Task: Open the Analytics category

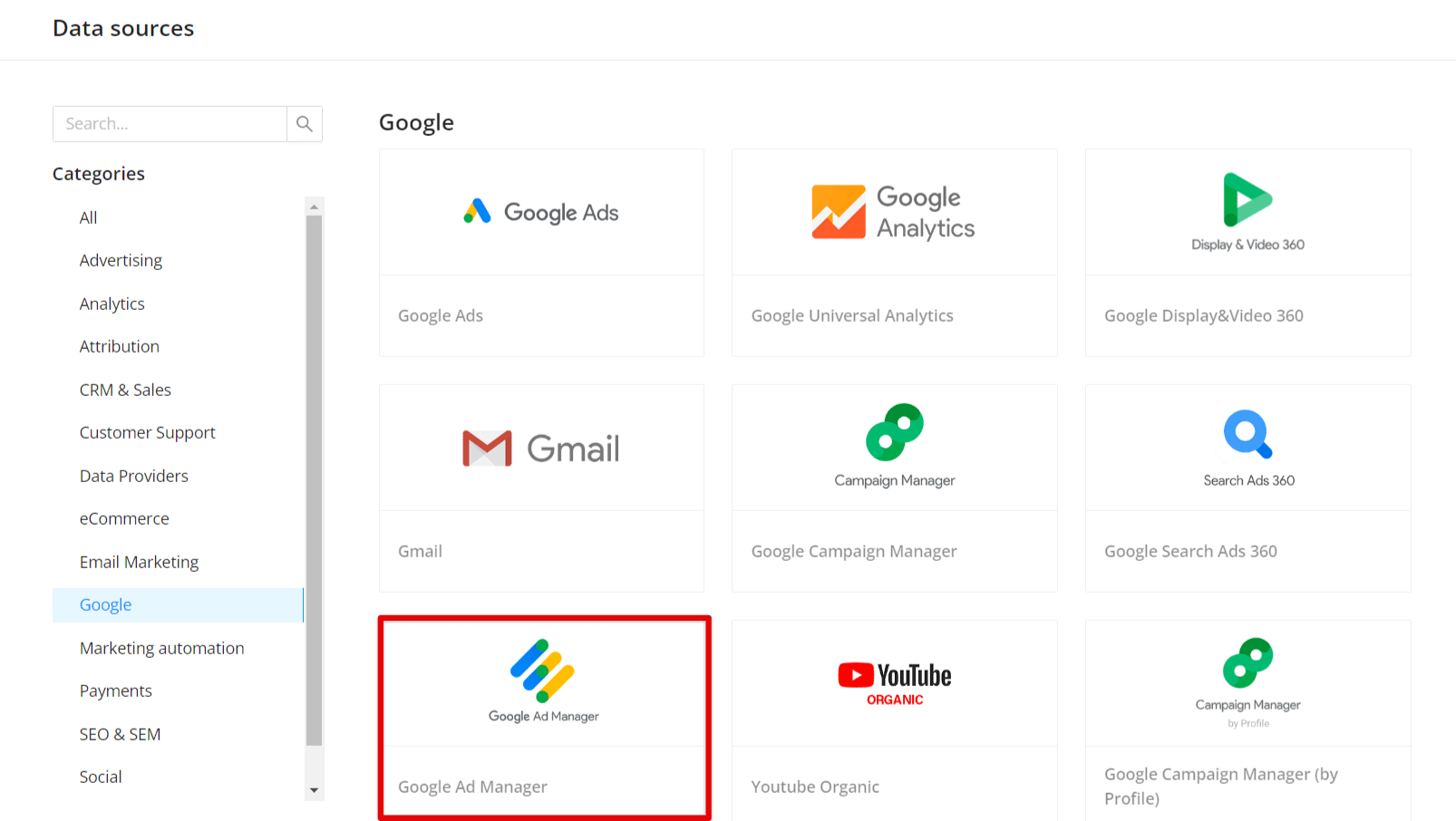Action: pyautogui.click(x=112, y=304)
